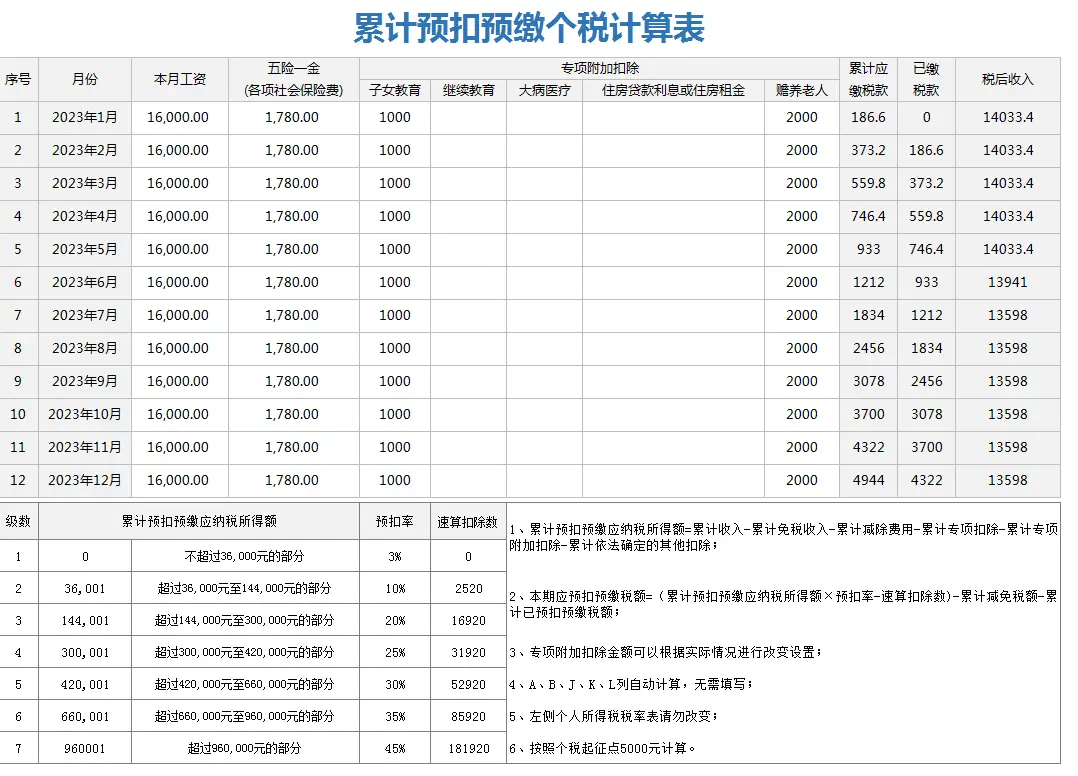
Task: Click the 不超过36,000元的部分 cell
Action: [245, 556]
